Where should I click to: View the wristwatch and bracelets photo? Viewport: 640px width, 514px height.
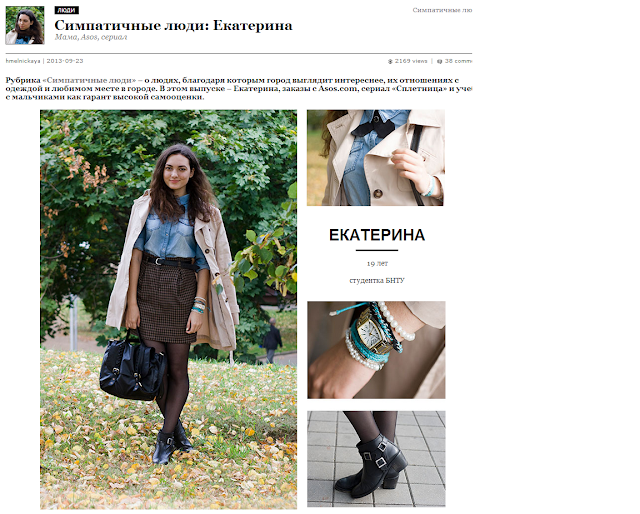pyautogui.click(x=376, y=350)
